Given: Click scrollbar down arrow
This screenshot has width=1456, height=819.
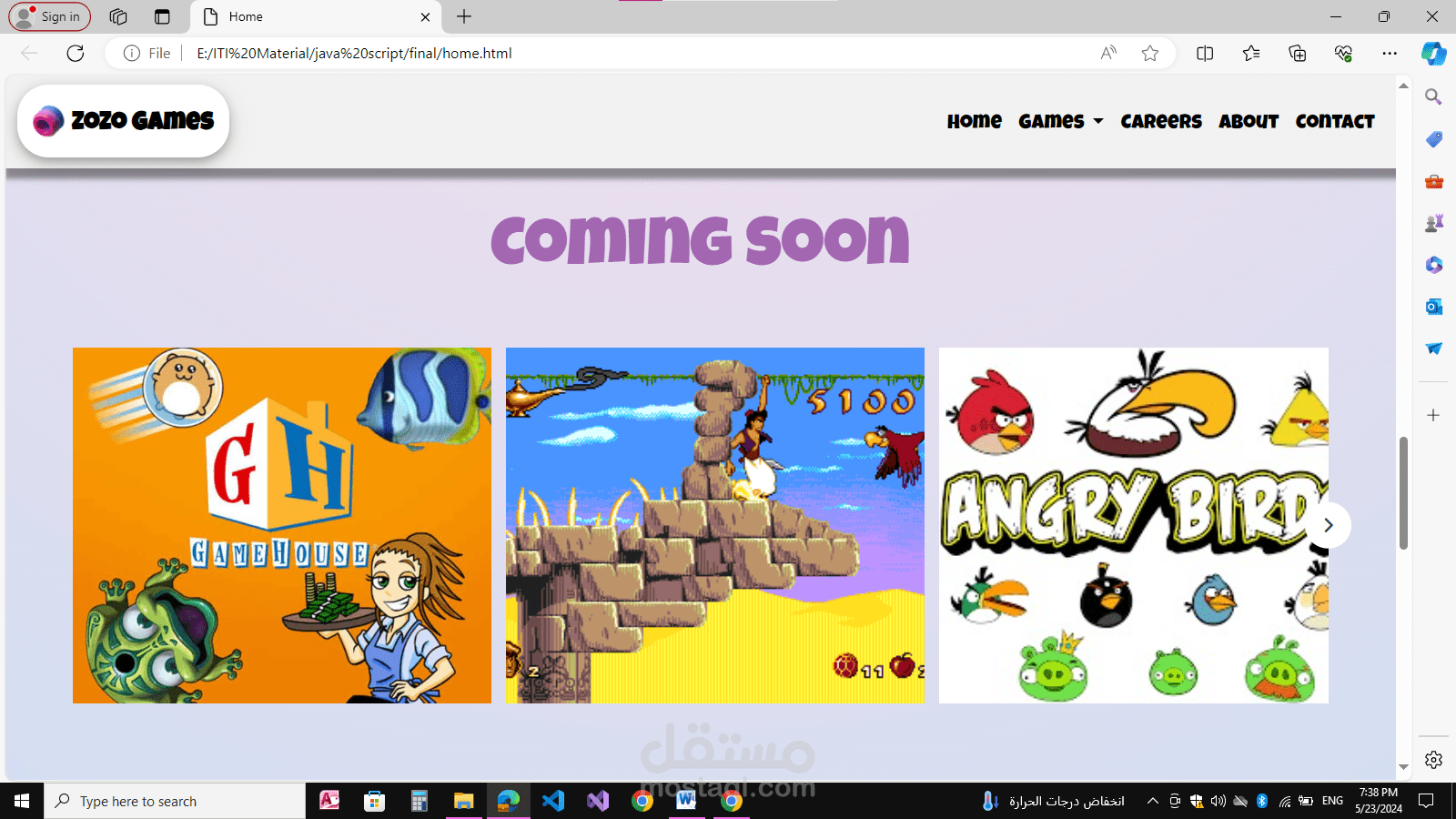Looking at the screenshot, I should point(1403,767).
